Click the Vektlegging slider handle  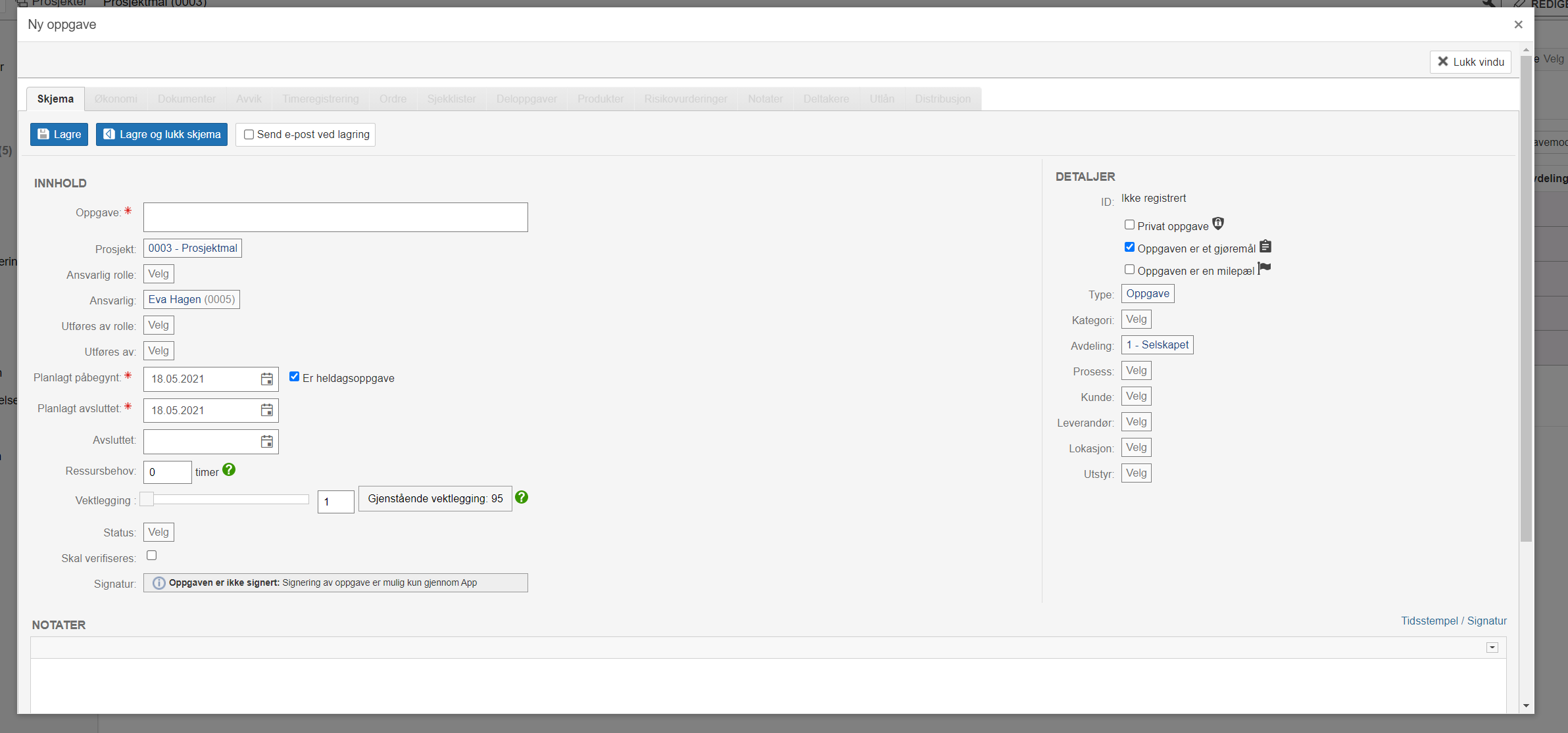(147, 500)
